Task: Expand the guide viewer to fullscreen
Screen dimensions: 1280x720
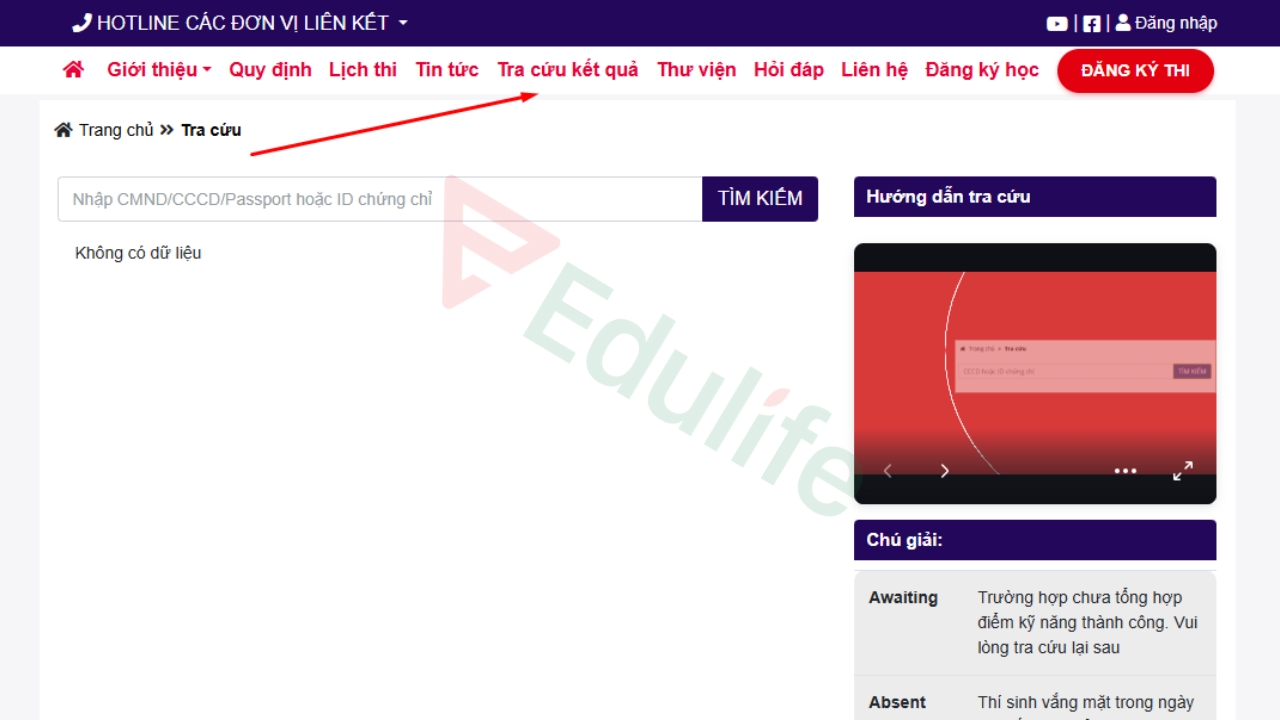Action: pos(1183,471)
